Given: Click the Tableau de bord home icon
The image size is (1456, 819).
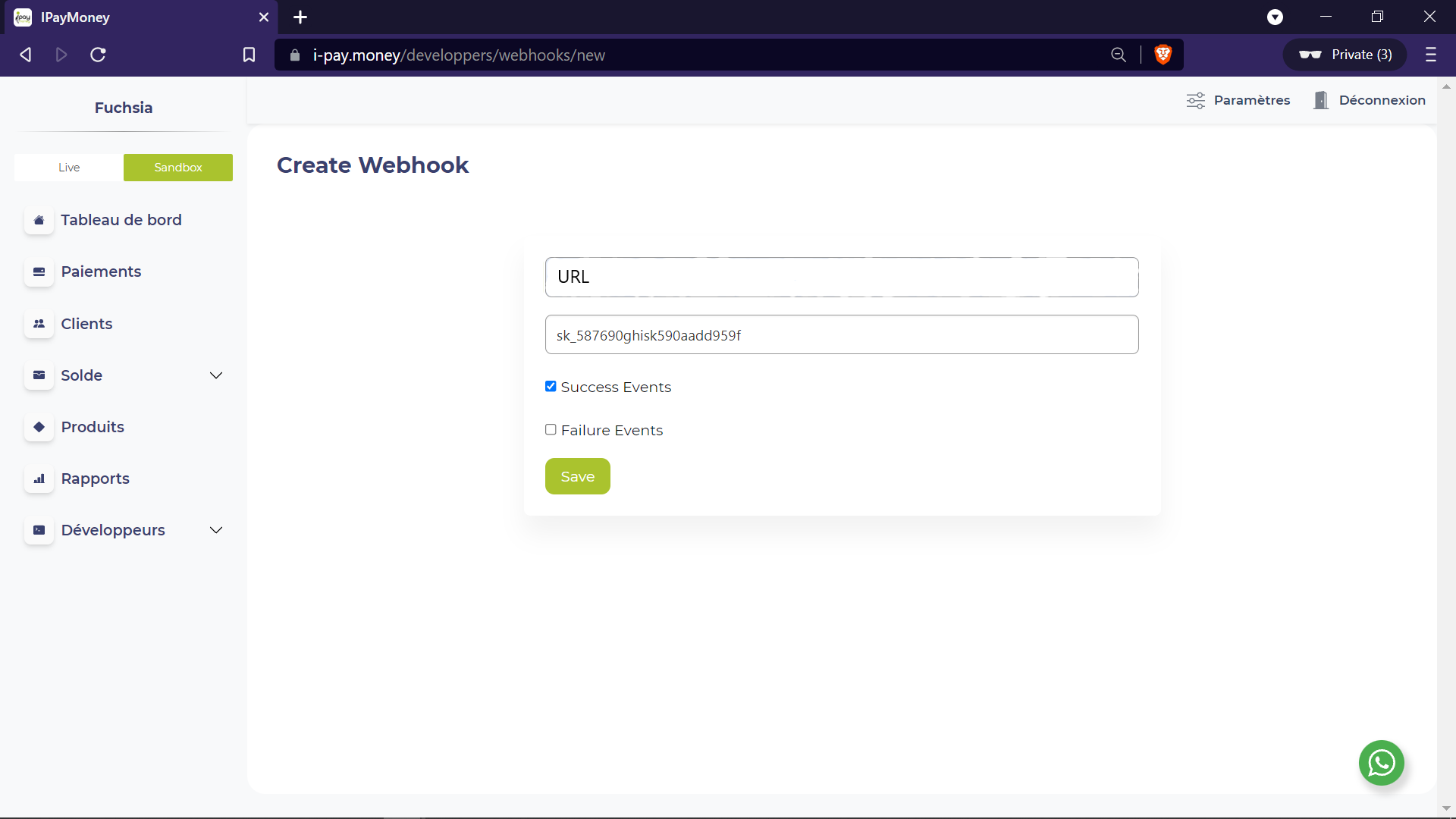Looking at the screenshot, I should coord(39,220).
